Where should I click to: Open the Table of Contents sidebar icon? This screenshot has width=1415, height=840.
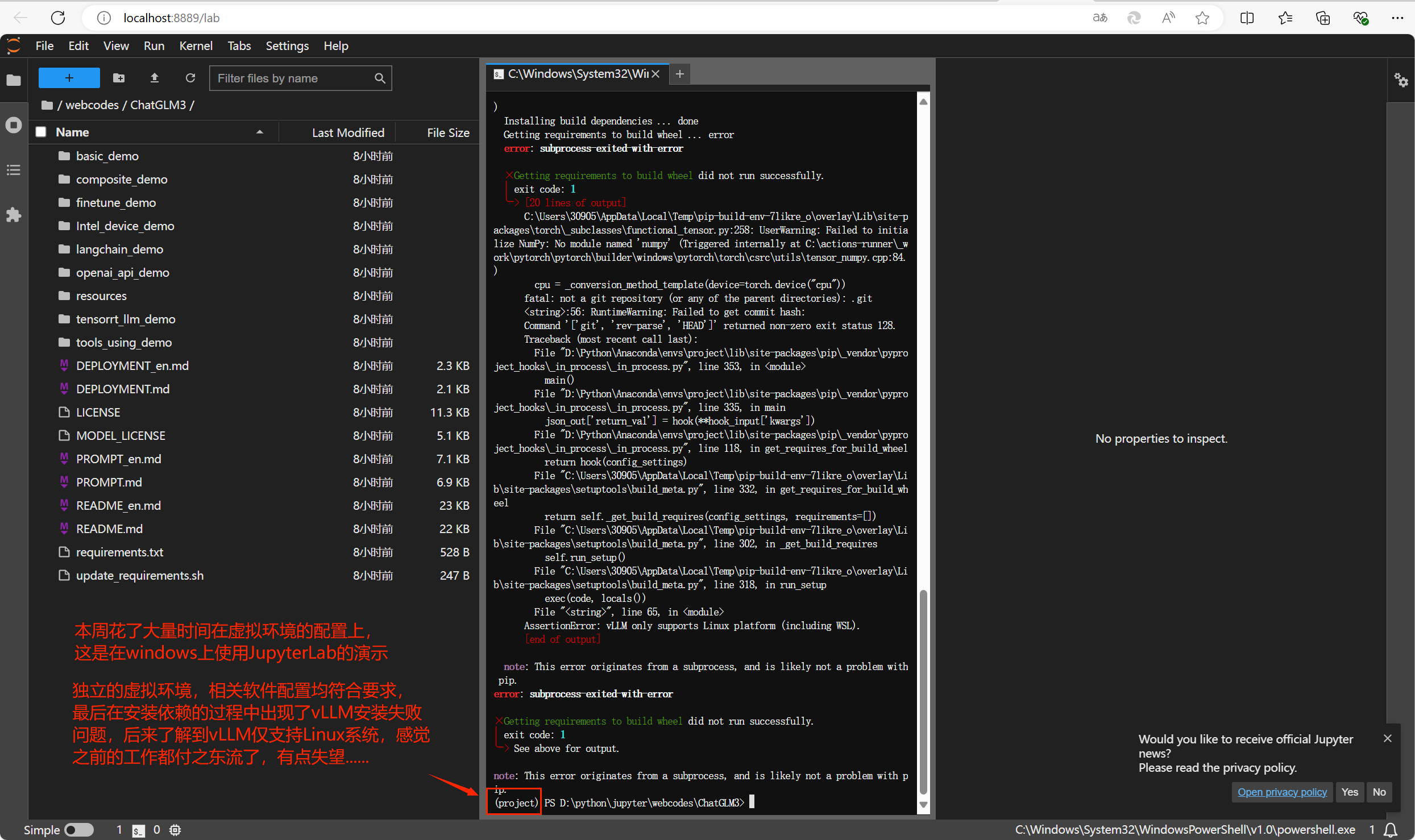click(14, 170)
